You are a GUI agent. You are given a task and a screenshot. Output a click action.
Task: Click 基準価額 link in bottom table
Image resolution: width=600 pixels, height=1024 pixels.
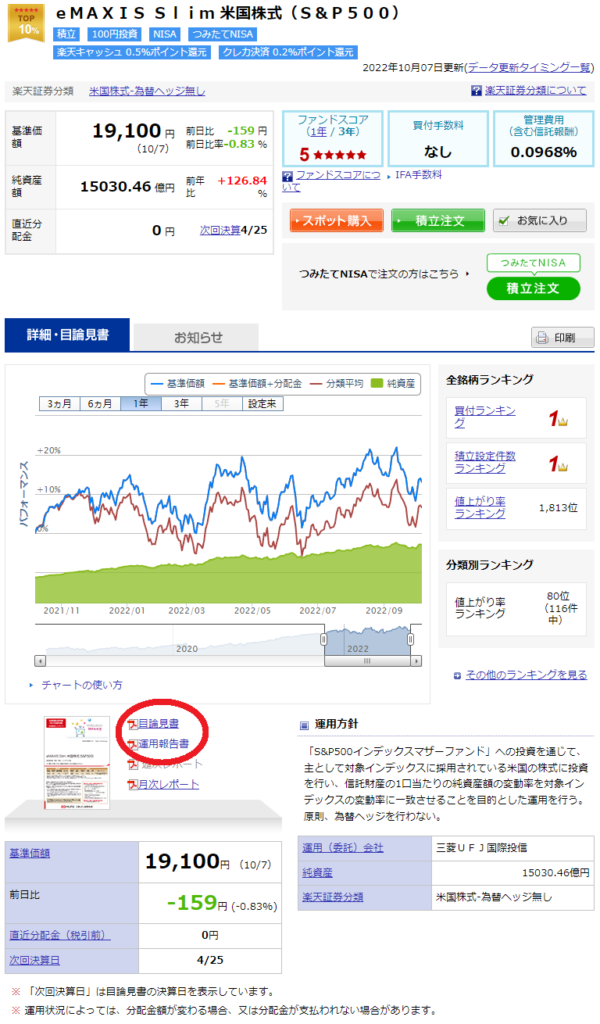coord(29,854)
